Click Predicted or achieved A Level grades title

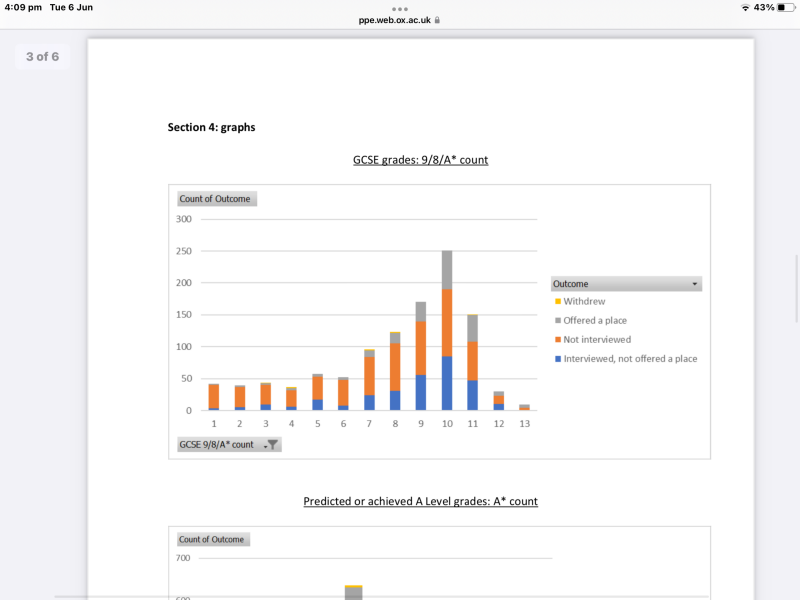pos(420,500)
